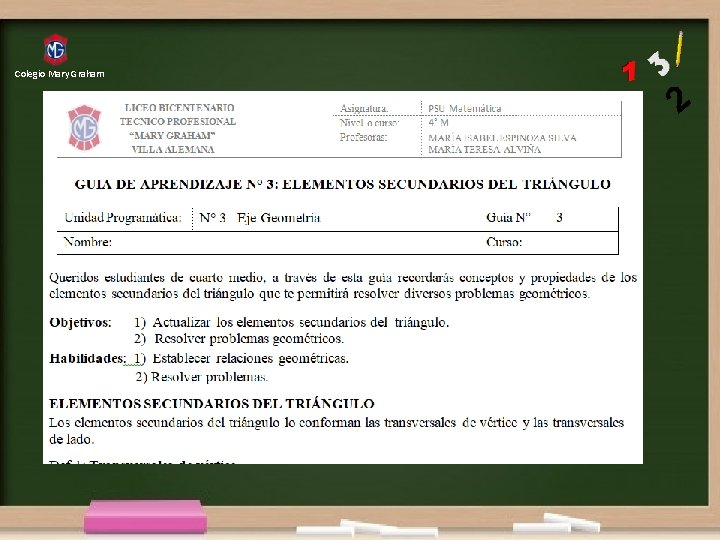
Task: Click paragraph "Los elementos secundarios del triángulo lo conforman"
Action: pyautogui.click(x=337, y=431)
